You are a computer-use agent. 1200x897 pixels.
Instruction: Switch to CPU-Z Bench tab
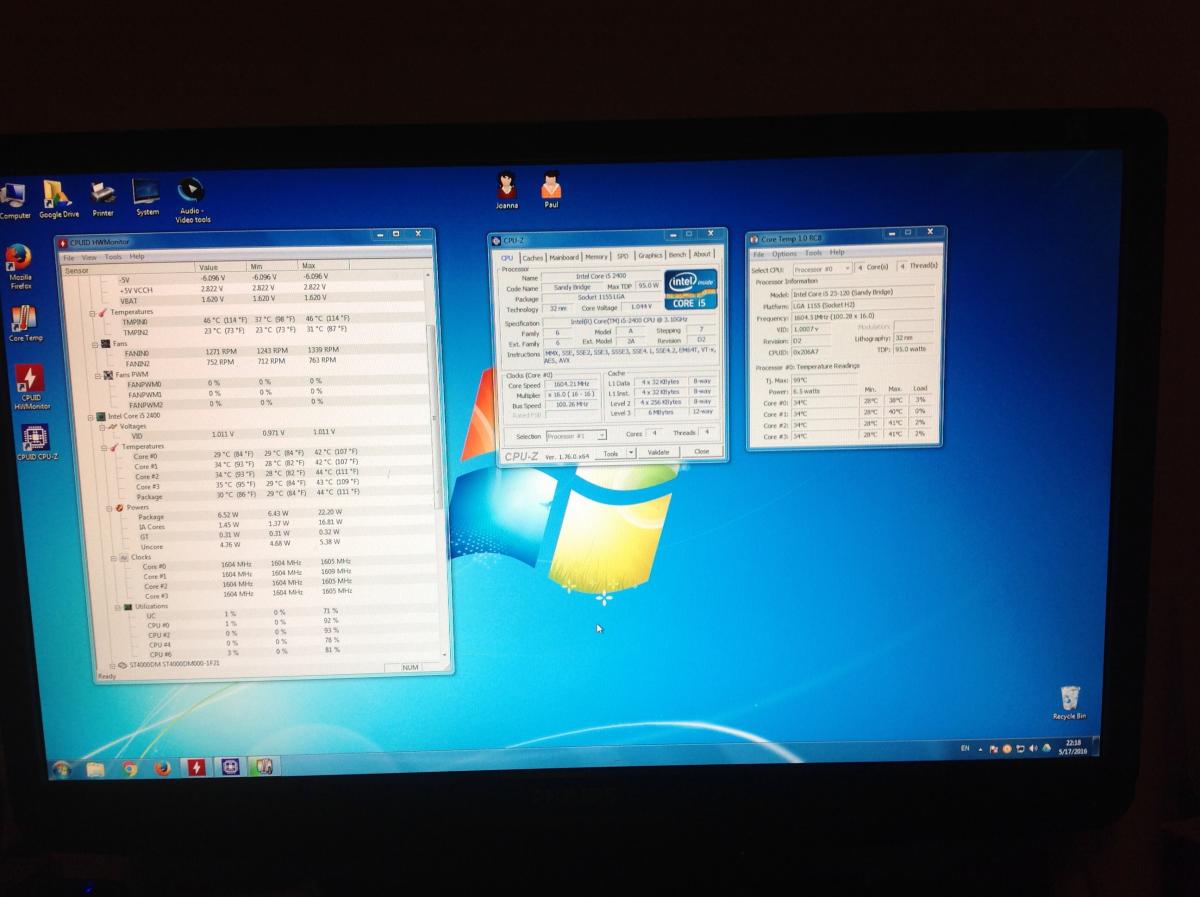point(678,255)
